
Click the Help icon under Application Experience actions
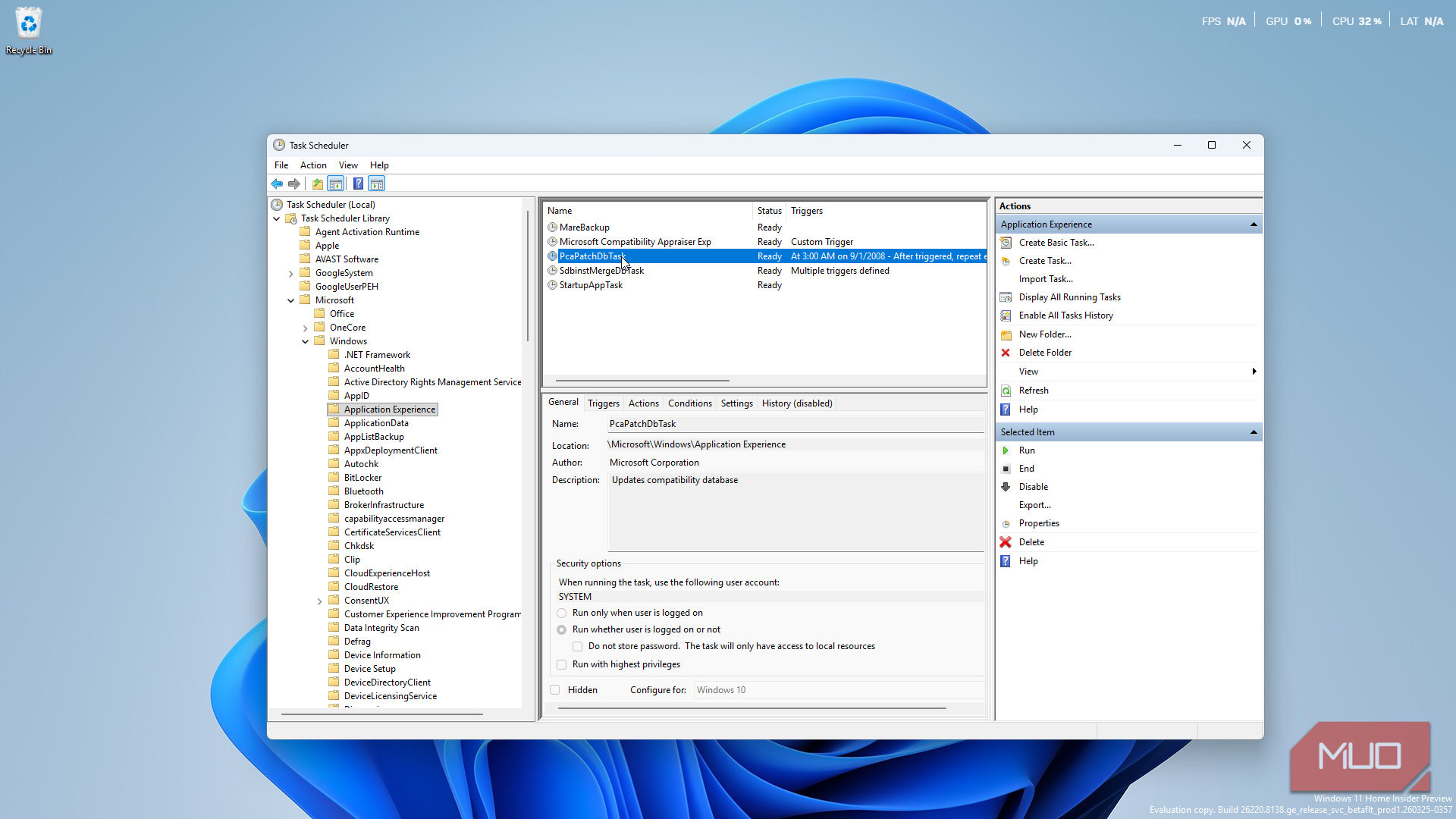point(1006,409)
